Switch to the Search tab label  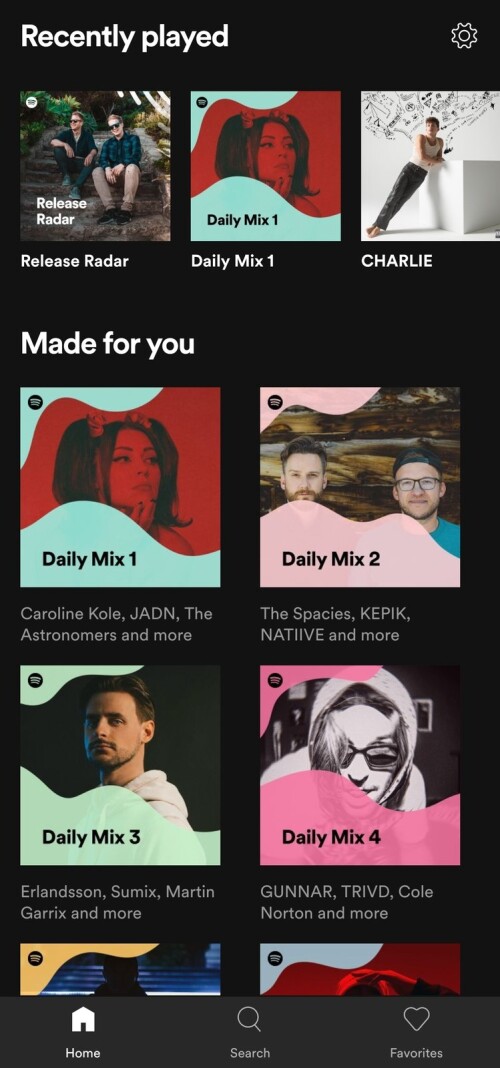[250, 1052]
